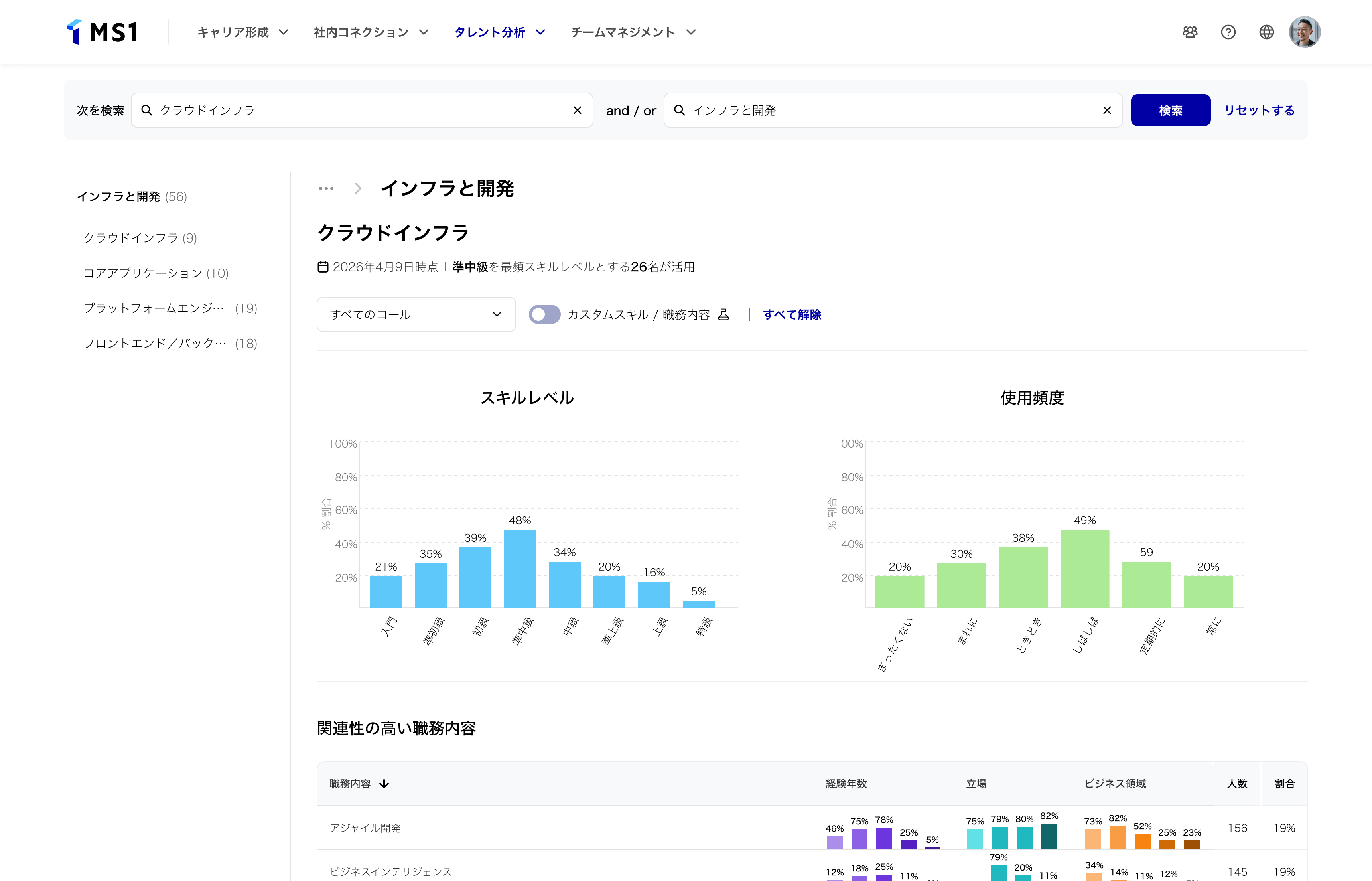
Task: Toggle カスタムスキル / 職務内容 switch
Action: pos(544,315)
